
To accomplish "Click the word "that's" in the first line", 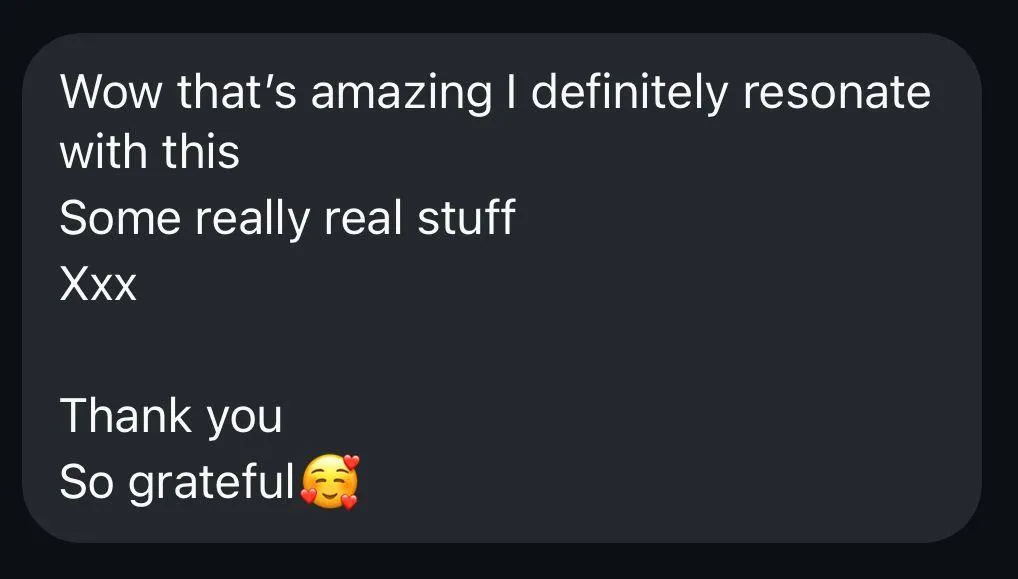I will (x=237, y=92).
